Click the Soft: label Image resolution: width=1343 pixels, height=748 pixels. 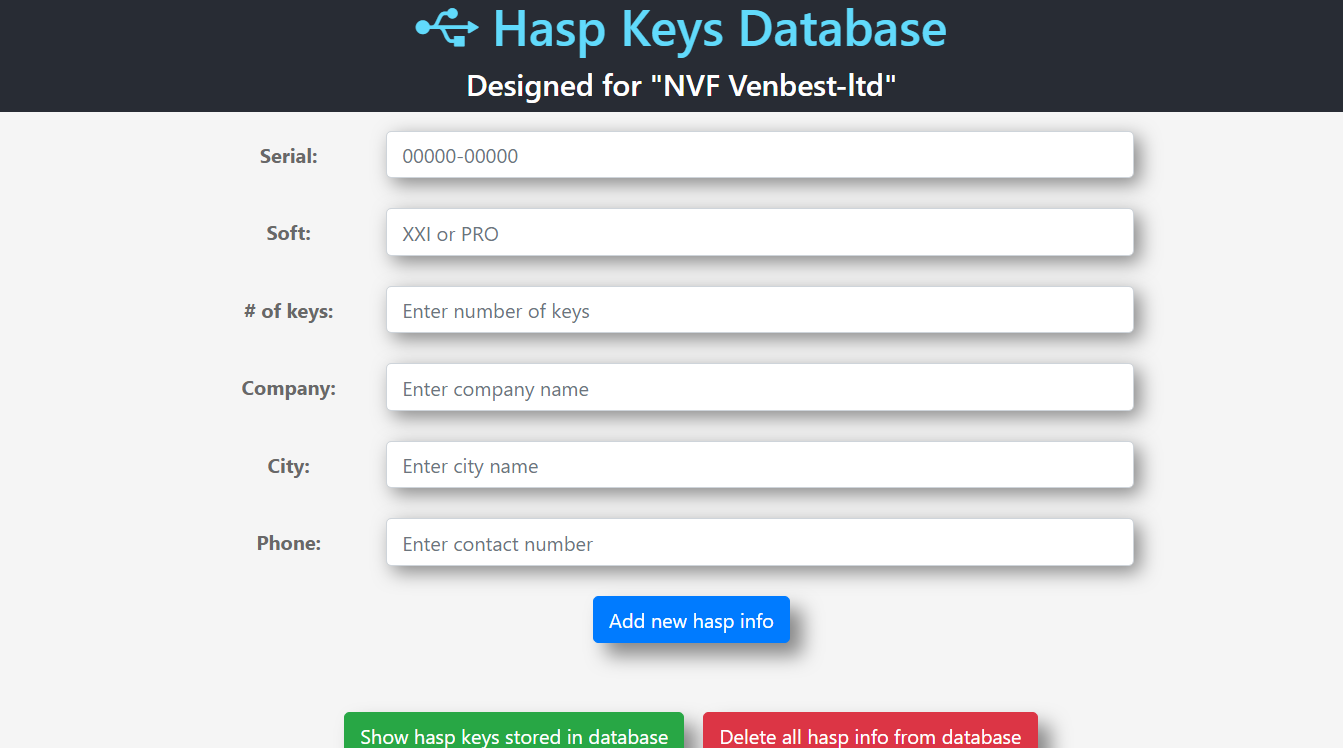(289, 233)
